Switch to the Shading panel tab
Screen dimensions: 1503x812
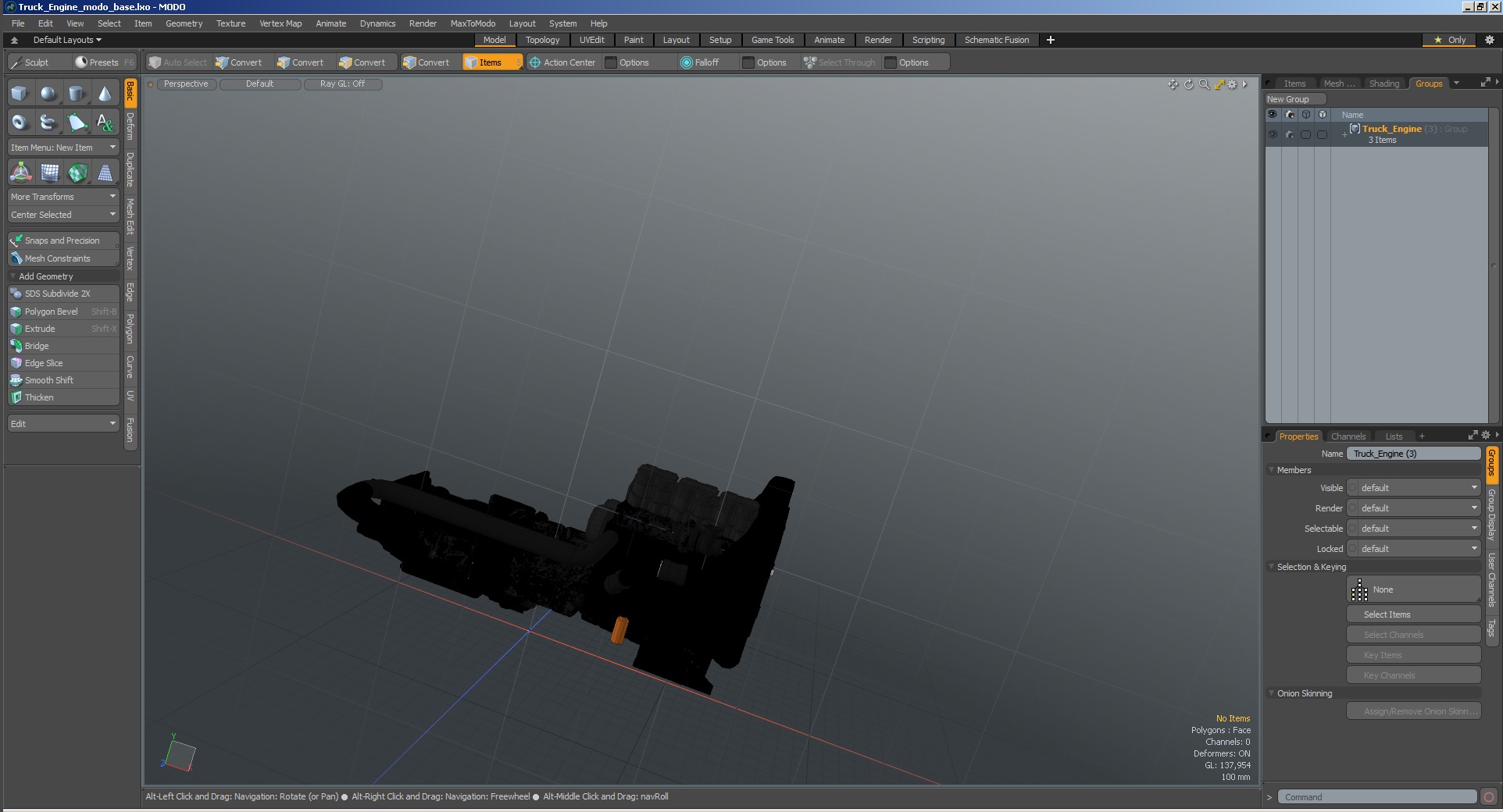(x=1383, y=84)
